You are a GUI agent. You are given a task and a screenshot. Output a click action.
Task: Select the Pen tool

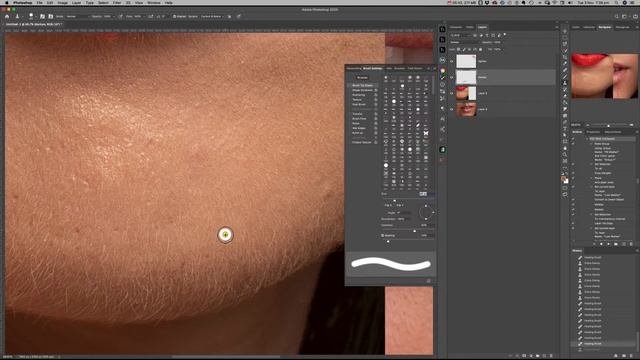pos(565,122)
